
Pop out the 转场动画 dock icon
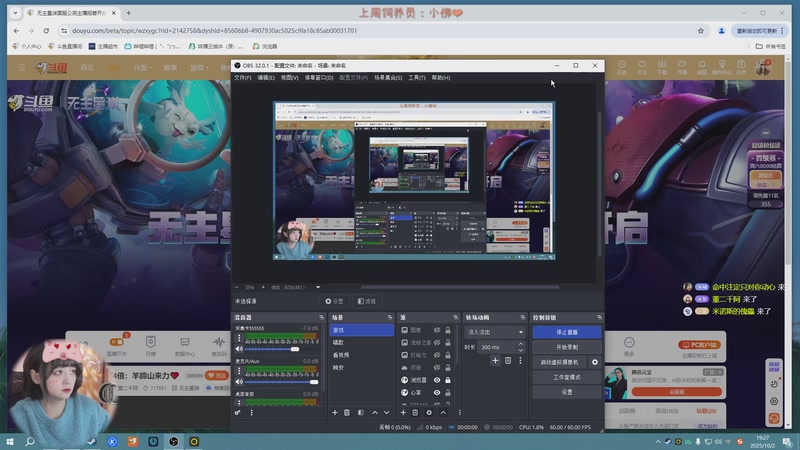coord(522,317)
